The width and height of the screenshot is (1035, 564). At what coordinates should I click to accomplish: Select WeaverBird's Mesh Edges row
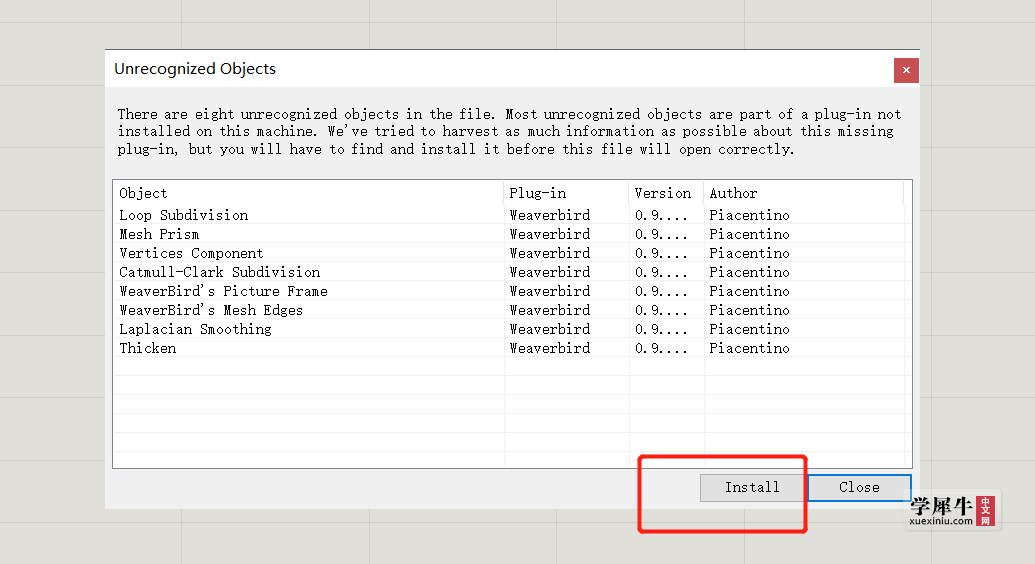coord(512,310)
